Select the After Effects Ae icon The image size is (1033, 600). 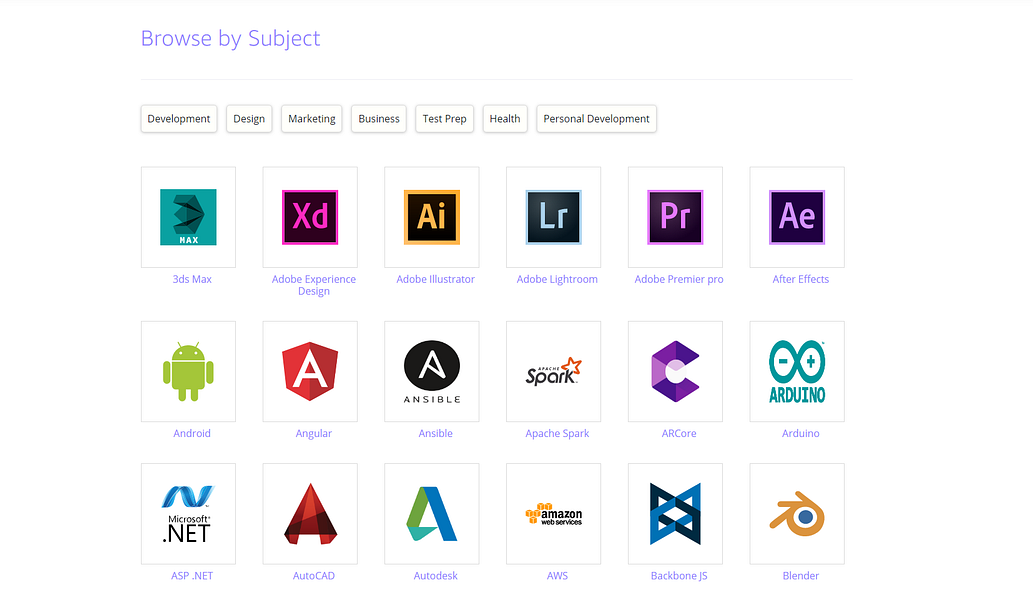click(797, 217)
